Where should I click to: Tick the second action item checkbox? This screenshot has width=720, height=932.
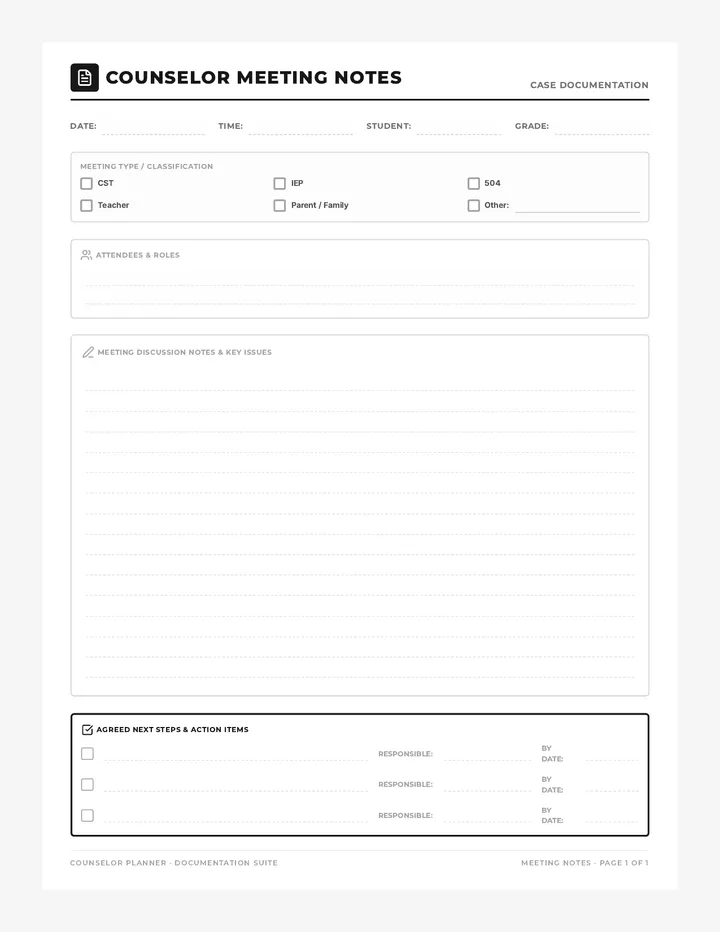click(87, 785)
